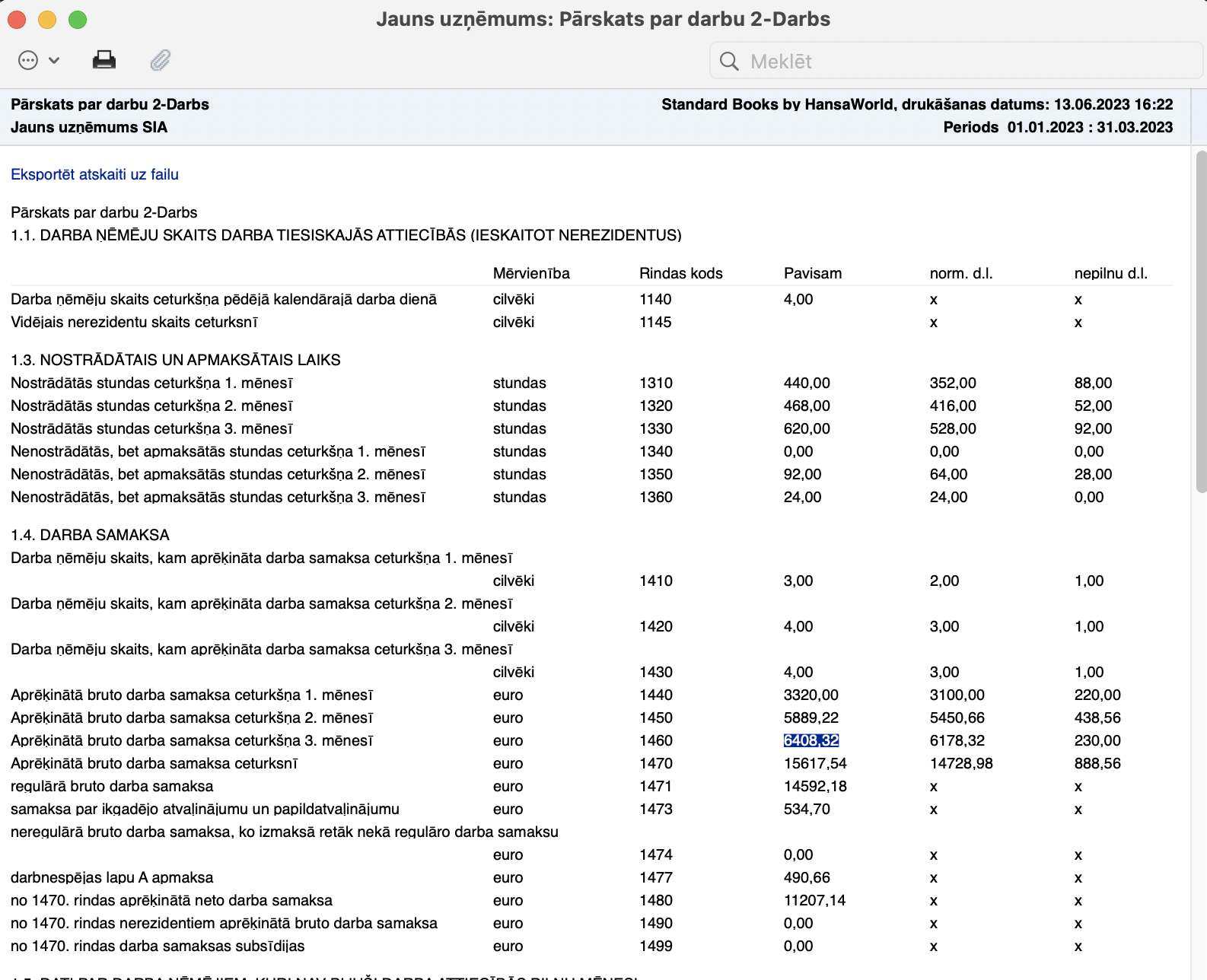Click the Eksportēt atskaiti uz failu link
This screenshot has width=1207, height=980.
[94, 174]
